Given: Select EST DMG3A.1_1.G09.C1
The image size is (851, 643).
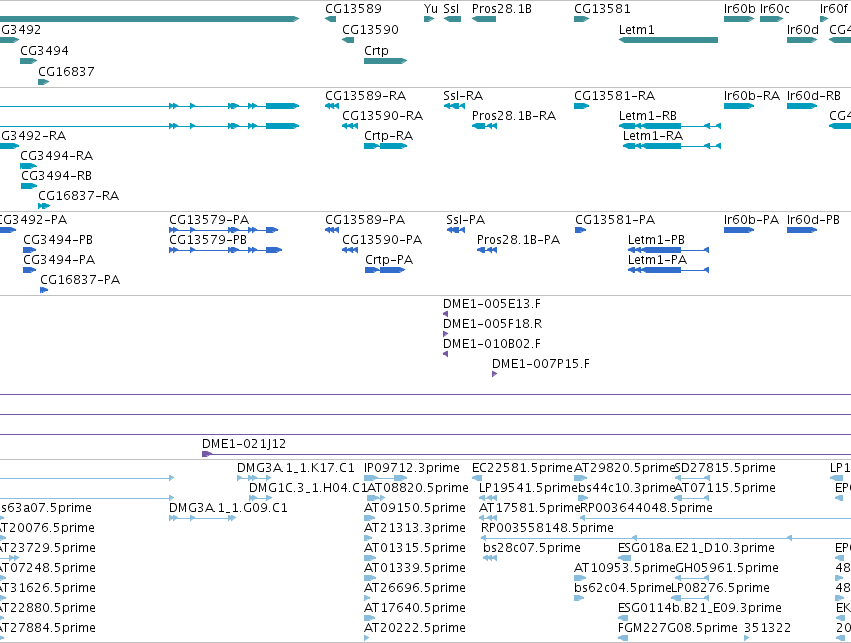Looking at the screenshot, I should tap(228, 508).
